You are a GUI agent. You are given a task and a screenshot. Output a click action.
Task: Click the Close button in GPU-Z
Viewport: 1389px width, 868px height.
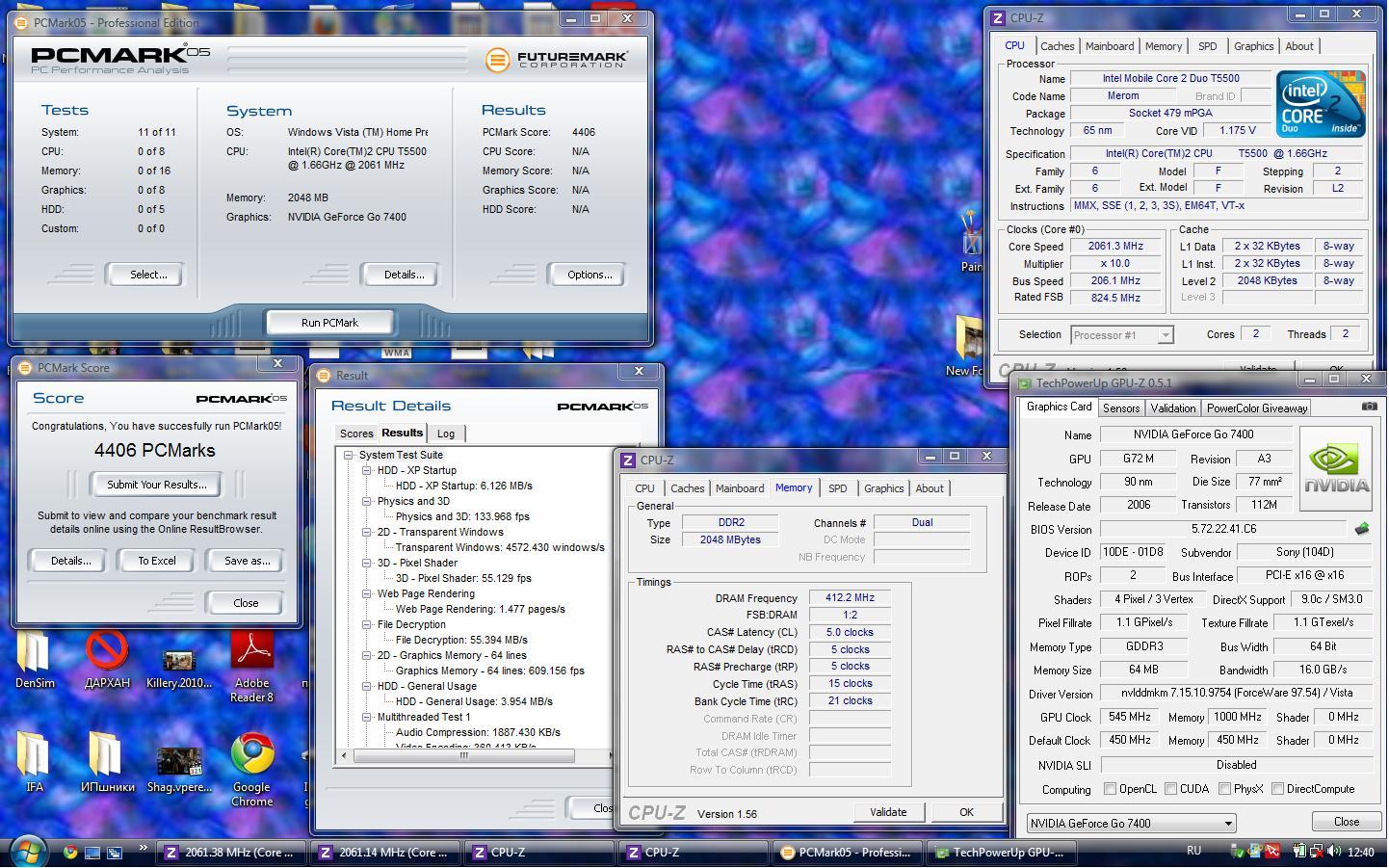1346,822
